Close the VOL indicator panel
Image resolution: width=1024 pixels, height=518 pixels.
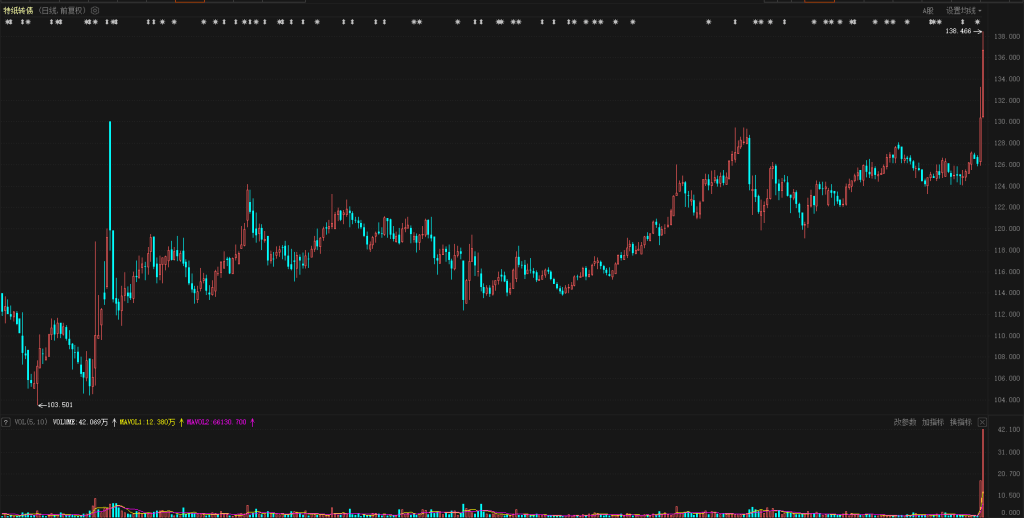pyautogui.click(x=982, y=422)
